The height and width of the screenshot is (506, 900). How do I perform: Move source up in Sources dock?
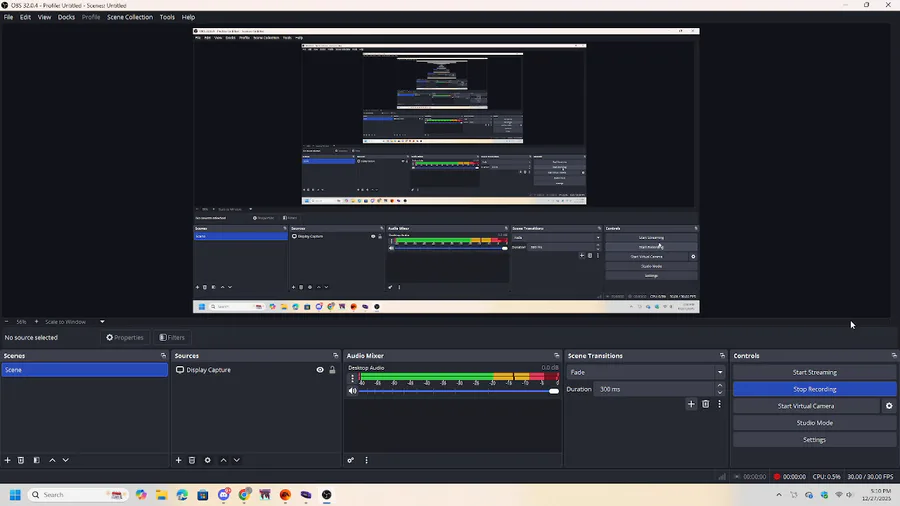(x=223, y=460)
